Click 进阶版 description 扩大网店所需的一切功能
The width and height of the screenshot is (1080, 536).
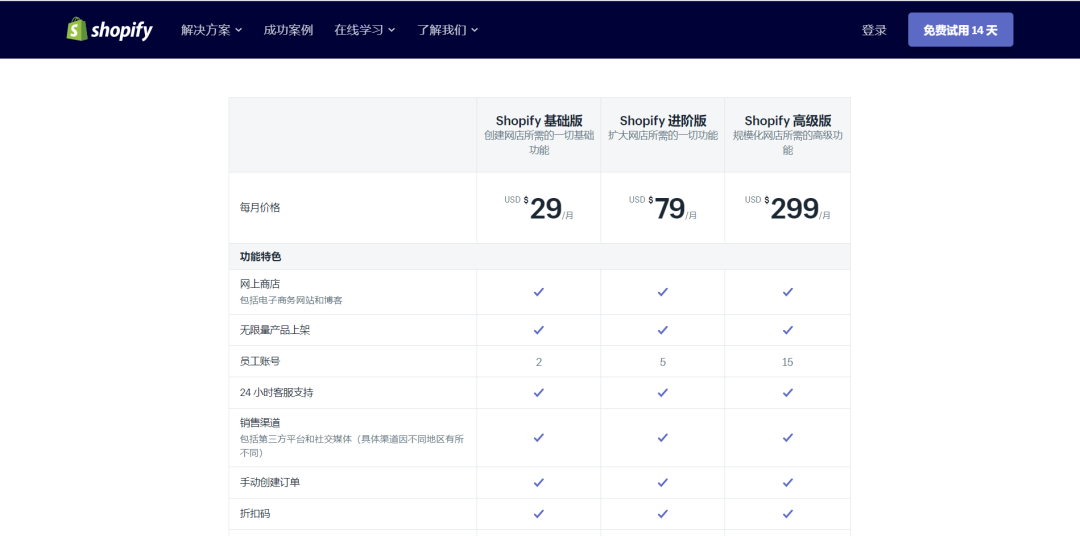(x=663, y=135)
